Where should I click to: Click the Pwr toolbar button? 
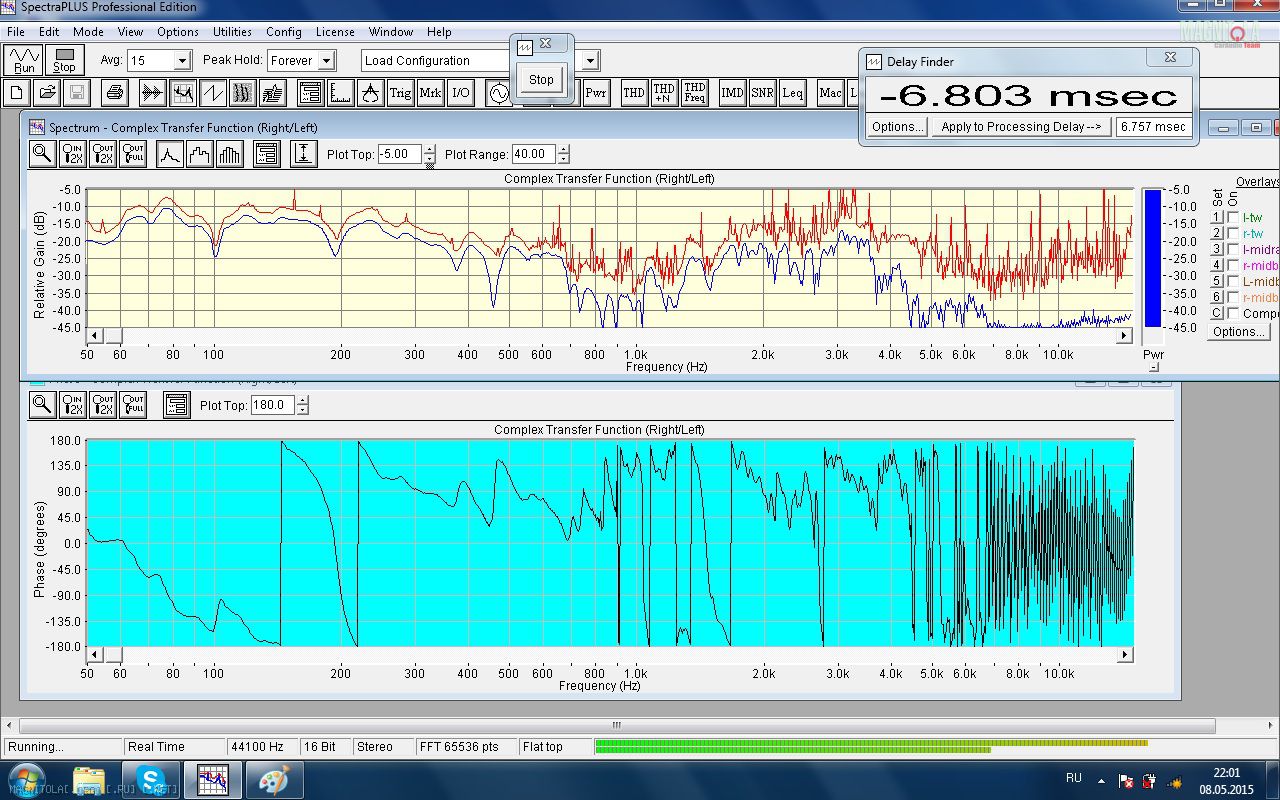[x=596, y=93]
